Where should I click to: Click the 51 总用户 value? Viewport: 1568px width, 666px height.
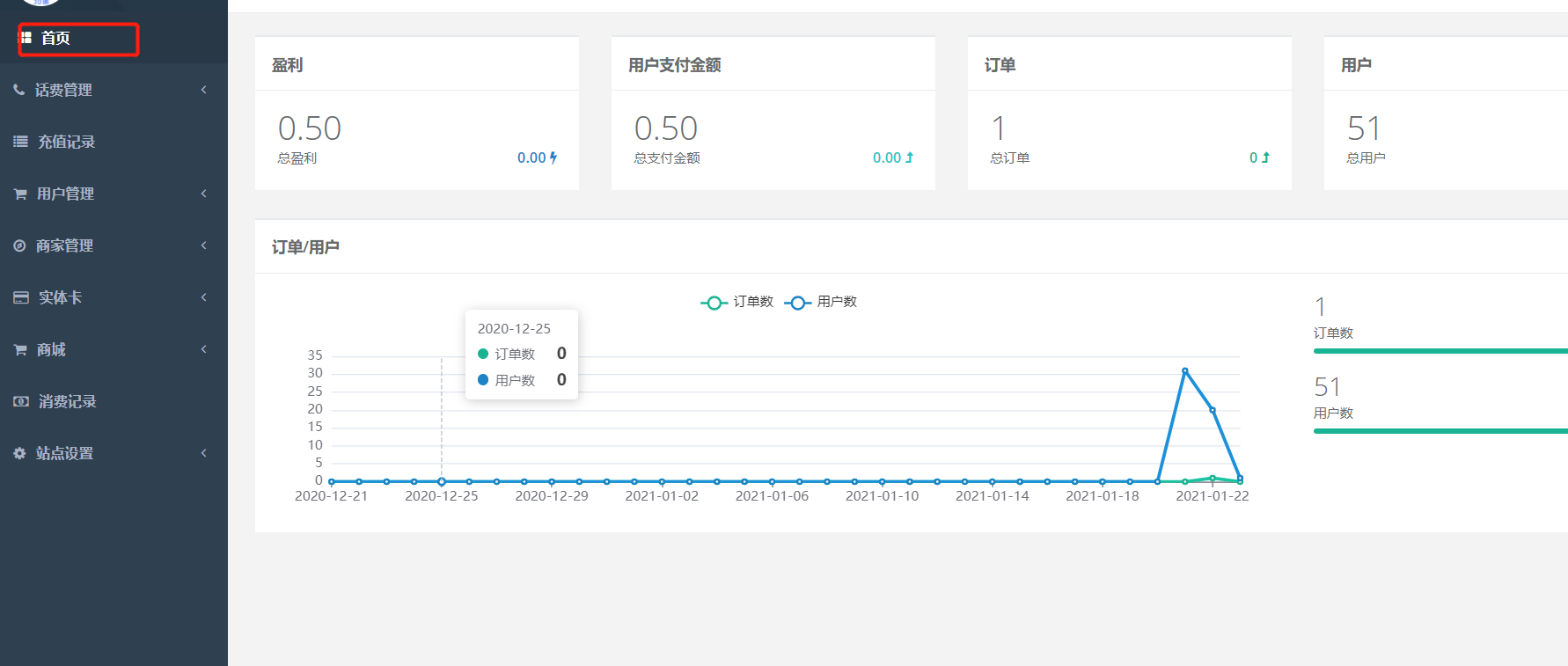point(1364,128)
